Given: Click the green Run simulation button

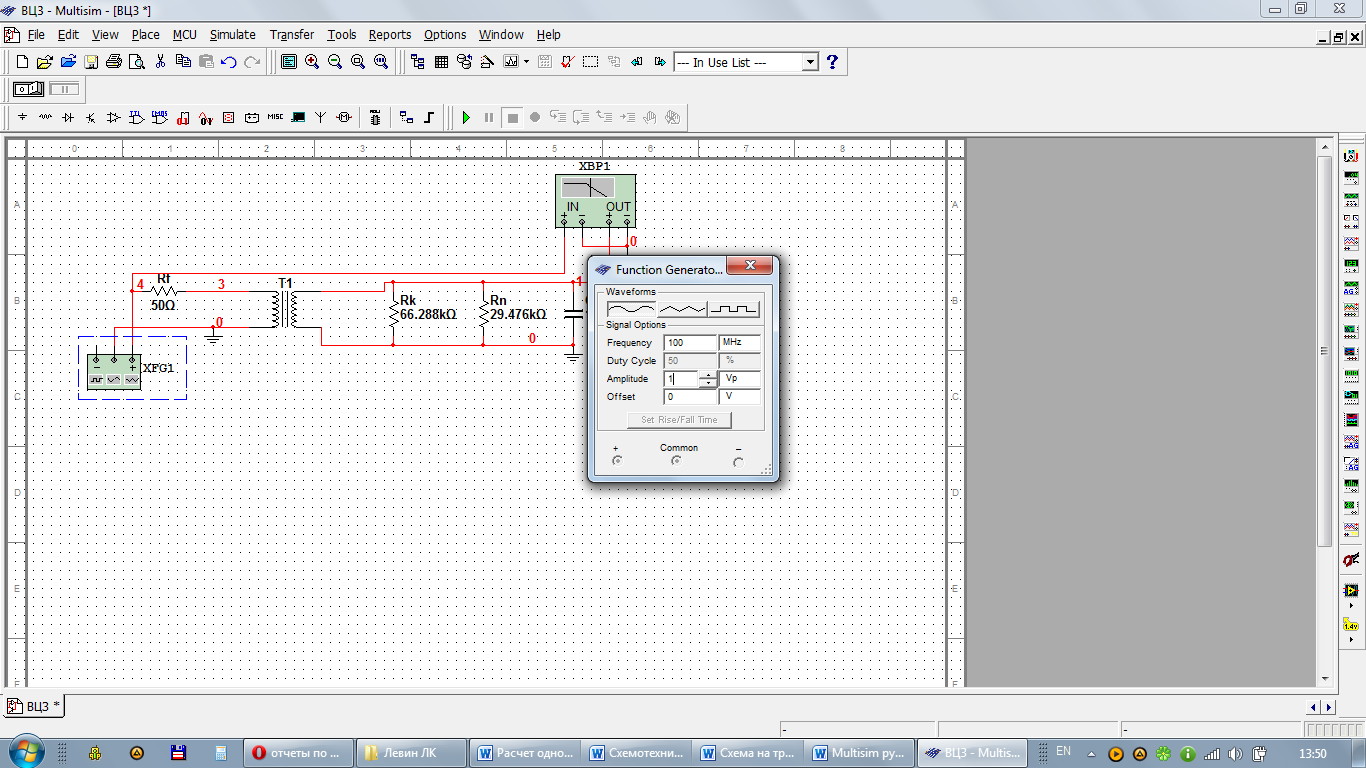Looking at the screenshot, I should tap(465, 117).
